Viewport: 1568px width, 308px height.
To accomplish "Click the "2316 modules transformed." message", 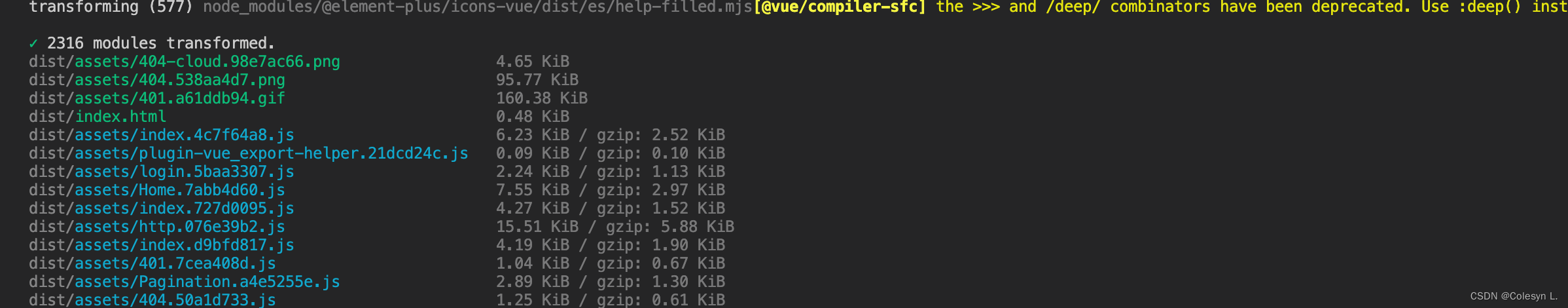I will (x=160, y=43).
